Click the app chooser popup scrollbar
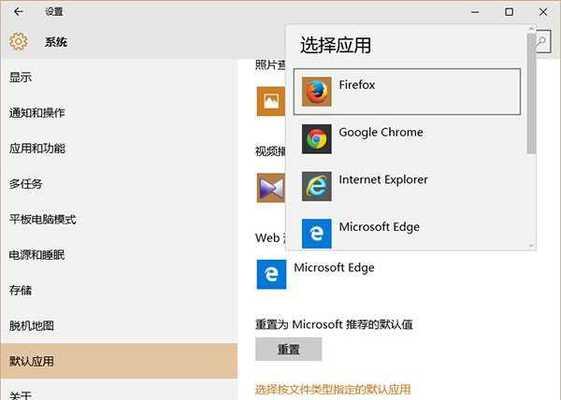This screenshot has height=400, width=561. point(531,94)
